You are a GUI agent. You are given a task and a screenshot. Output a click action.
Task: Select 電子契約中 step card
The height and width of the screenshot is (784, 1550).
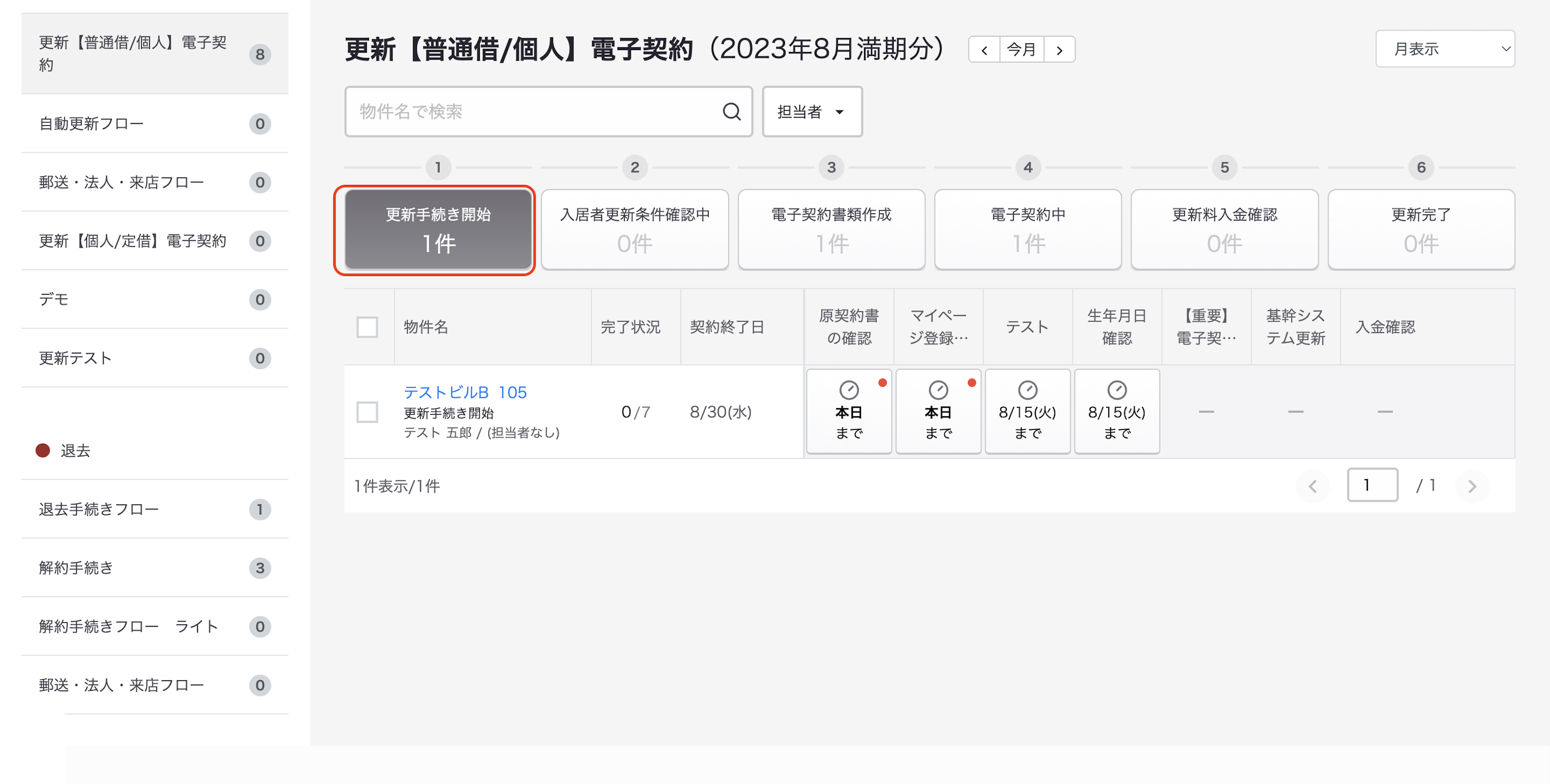(1028, 230)
